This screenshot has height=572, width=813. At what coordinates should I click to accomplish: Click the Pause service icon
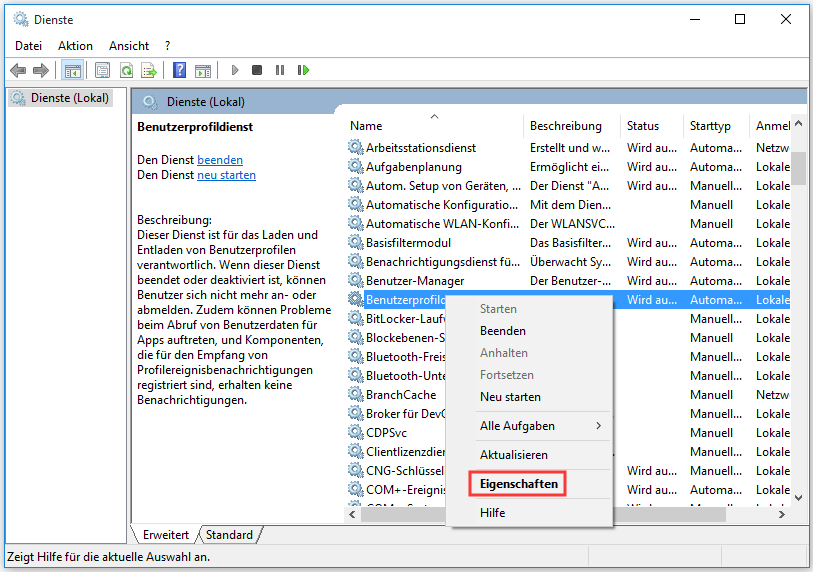(x=280, y=69)
